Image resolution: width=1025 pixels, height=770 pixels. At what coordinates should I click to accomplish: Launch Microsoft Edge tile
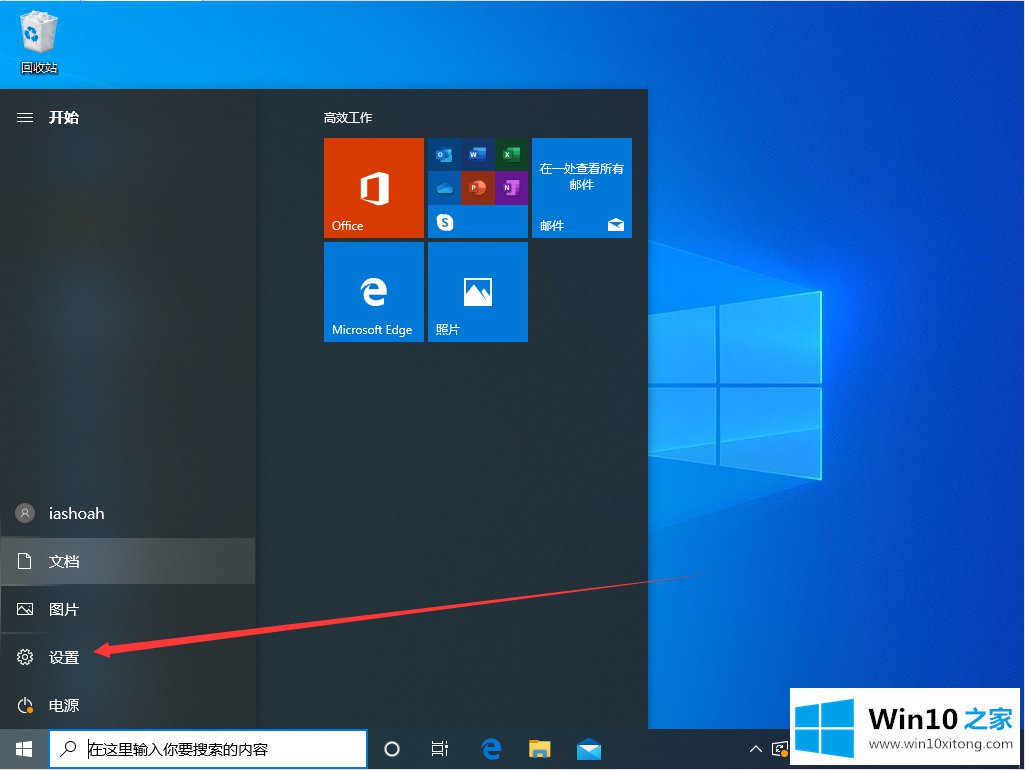tap(373, 292)
